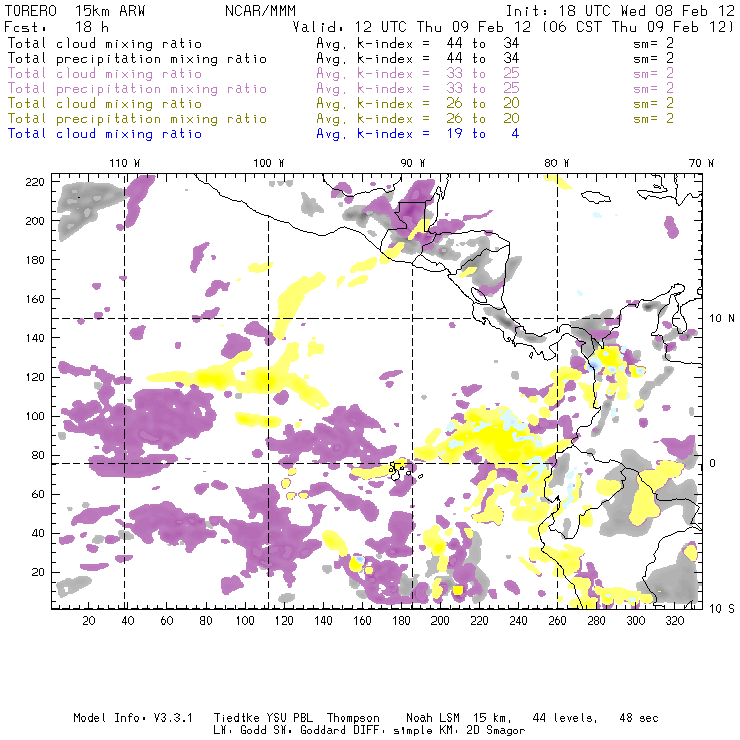
Task: Click the 80 W longitude label
Action: point(557,163)
